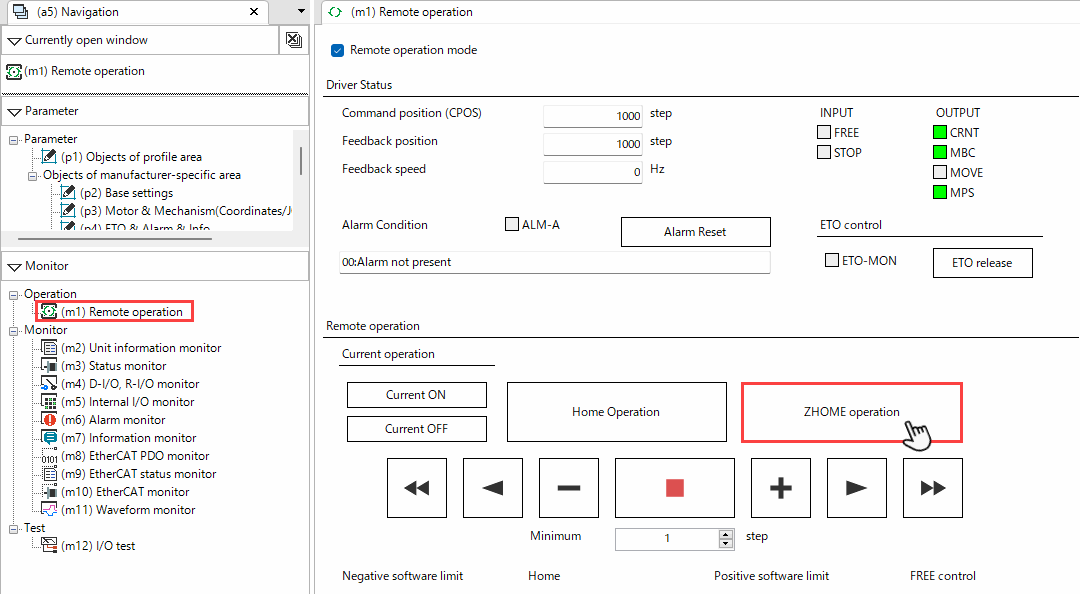
Task: Decrease the Minimum step spinner
Action: pos(726,544)
